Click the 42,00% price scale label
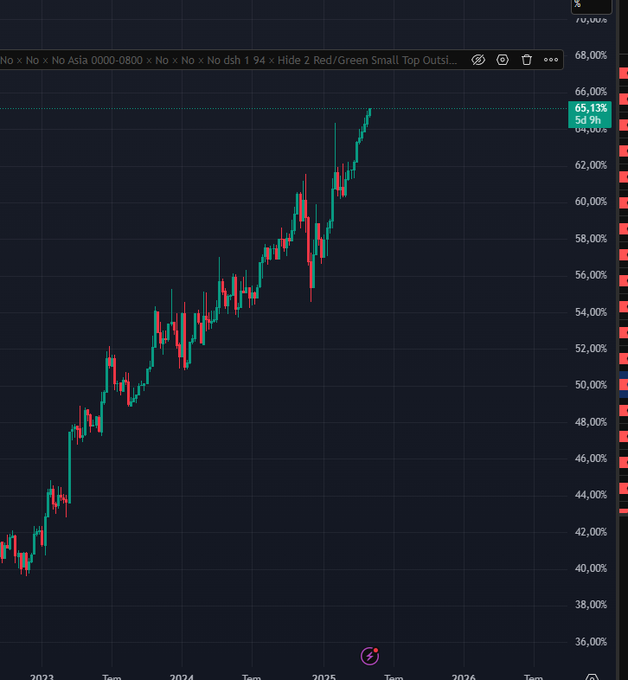The height and width of the screenshot is (680, 628). [591, 532]
